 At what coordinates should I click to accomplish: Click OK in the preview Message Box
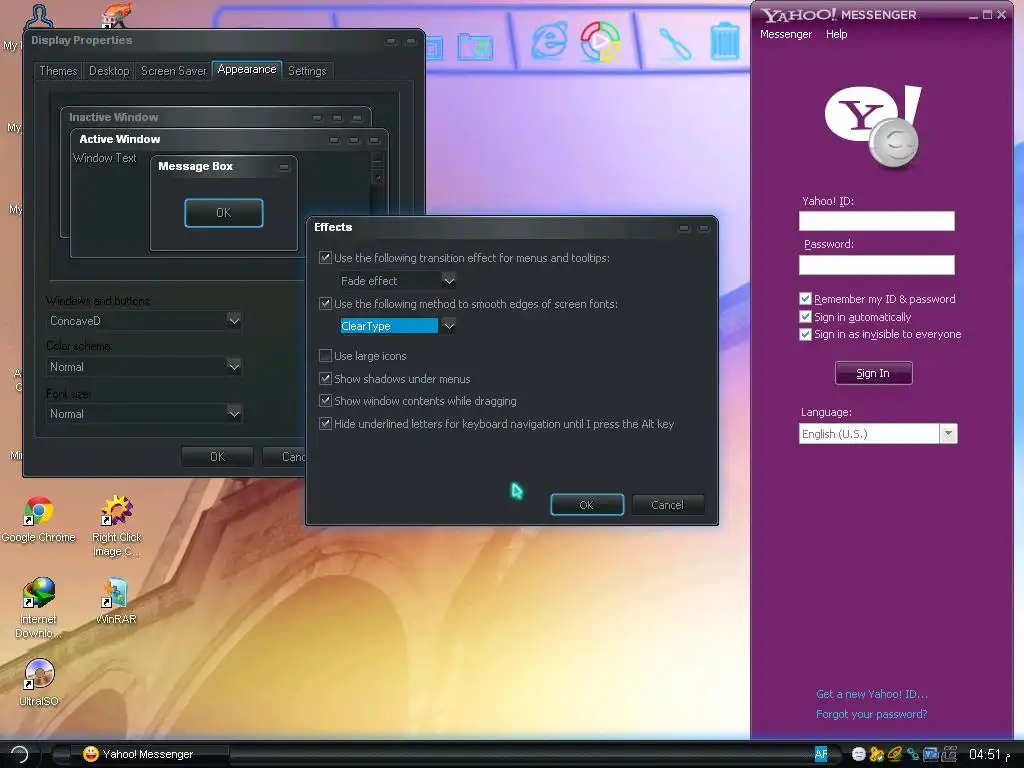click(223, 213)
